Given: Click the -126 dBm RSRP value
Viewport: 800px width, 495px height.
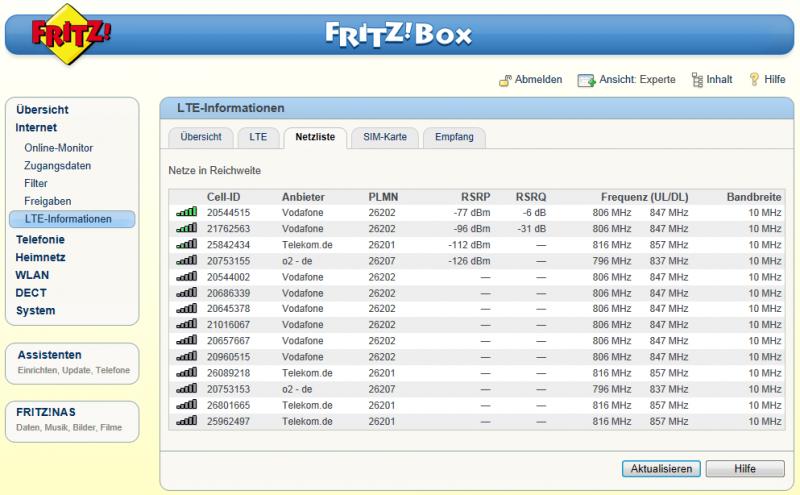Looking at the screenshot, I should 469,261.
